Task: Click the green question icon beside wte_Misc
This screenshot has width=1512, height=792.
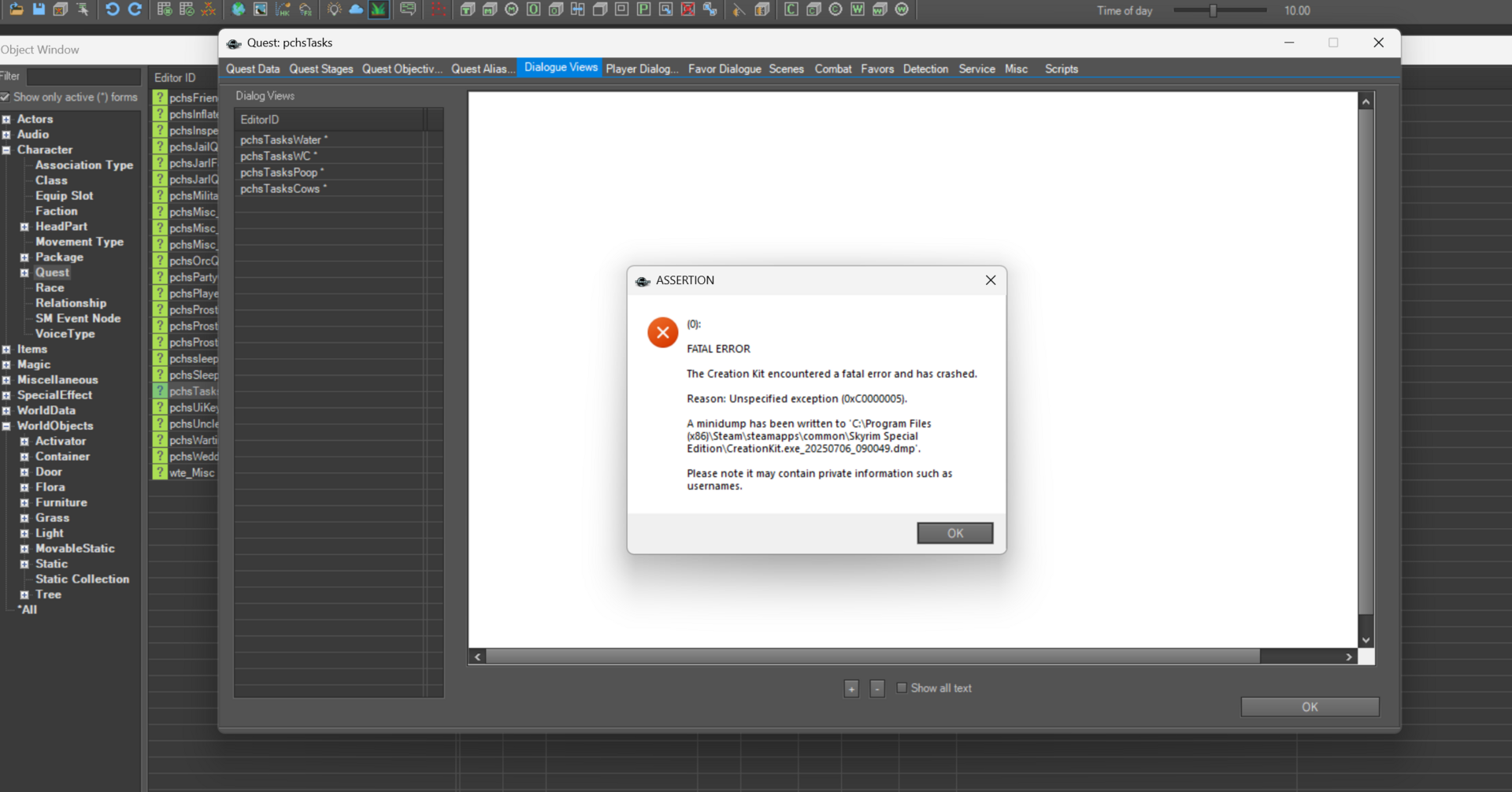Action: [x=160, y=472]
